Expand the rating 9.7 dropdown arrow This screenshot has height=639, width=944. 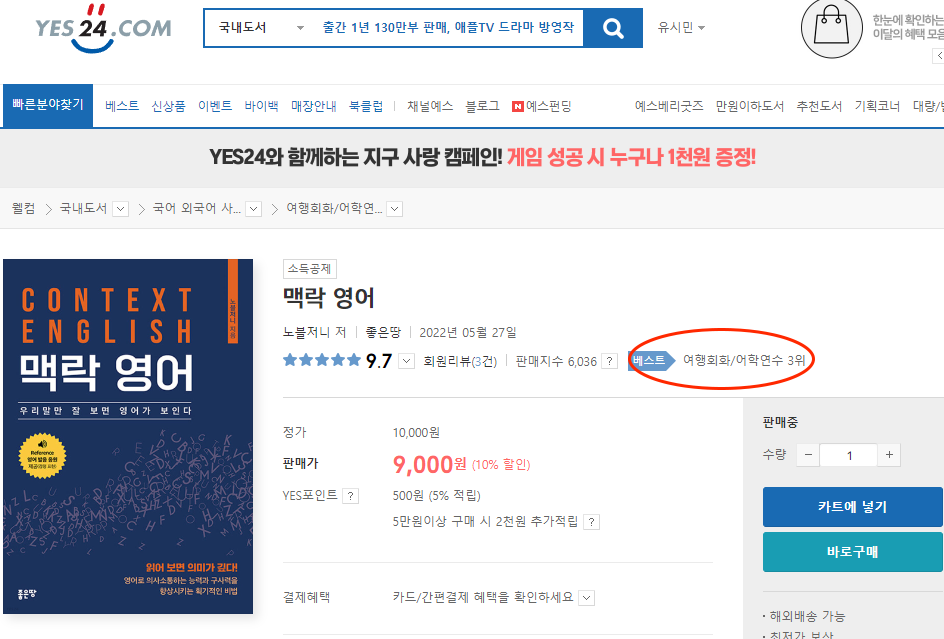tap(407, 361)
